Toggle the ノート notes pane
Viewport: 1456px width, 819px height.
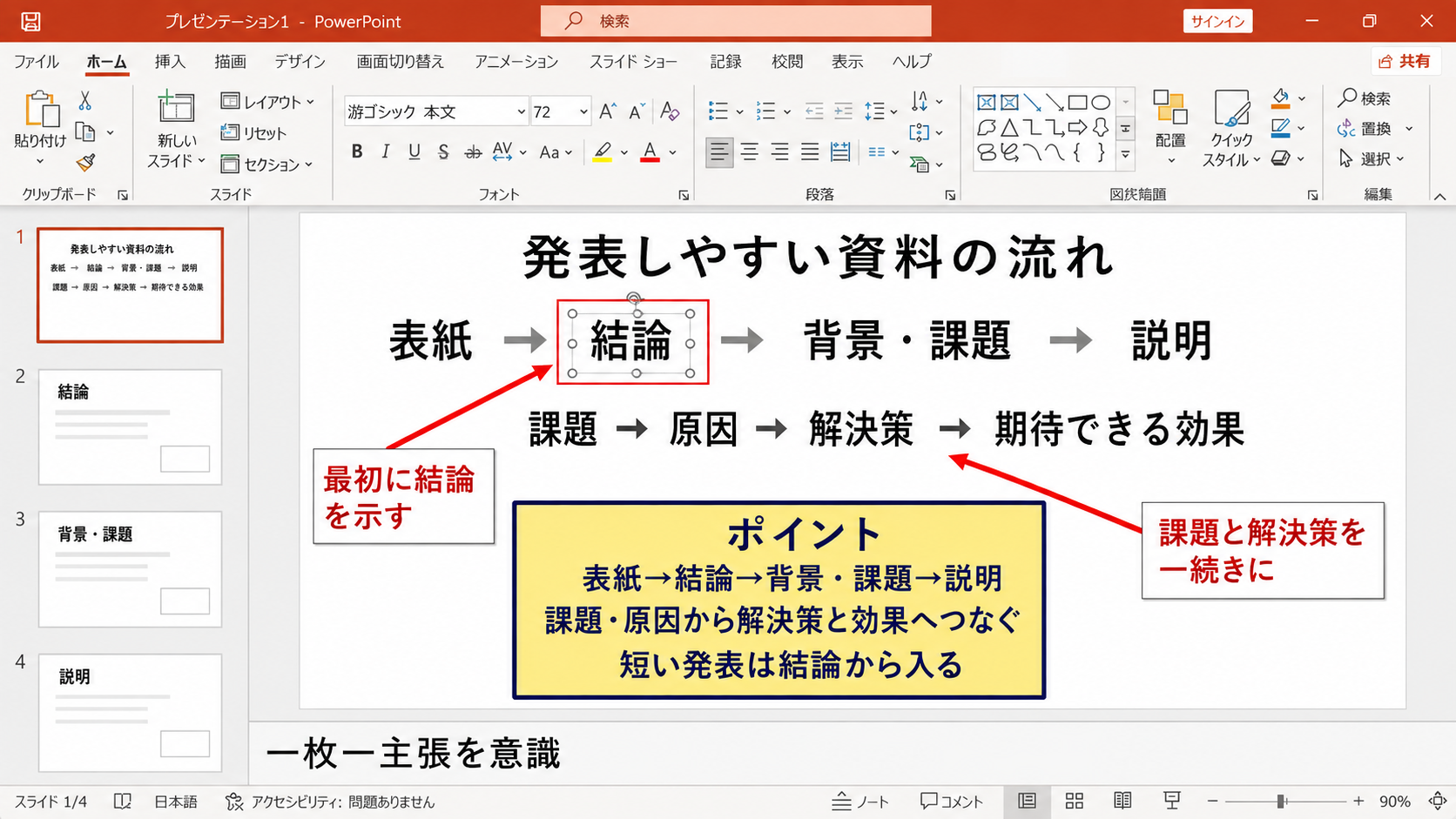860,801
